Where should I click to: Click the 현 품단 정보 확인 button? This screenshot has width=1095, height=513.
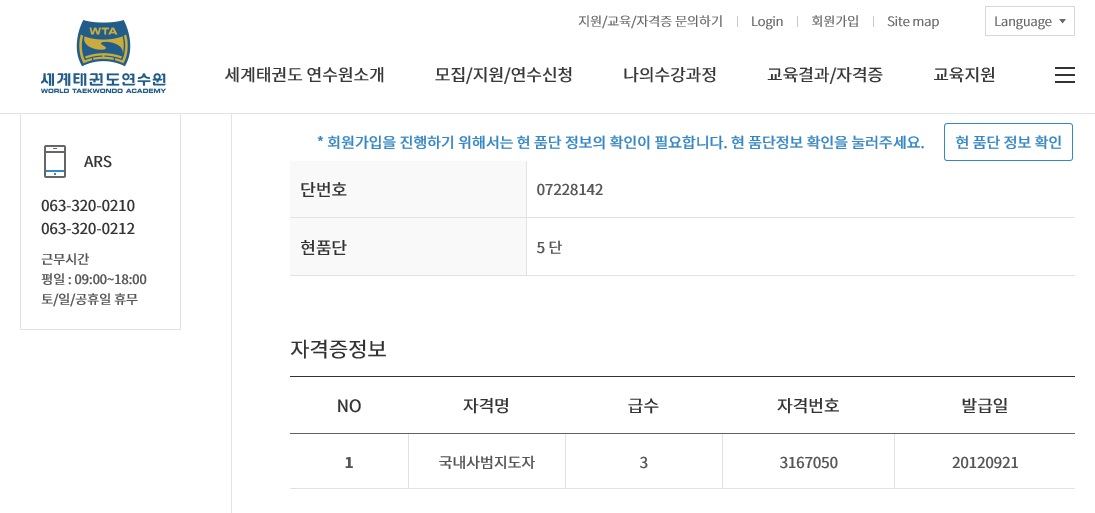[1008, 142]
